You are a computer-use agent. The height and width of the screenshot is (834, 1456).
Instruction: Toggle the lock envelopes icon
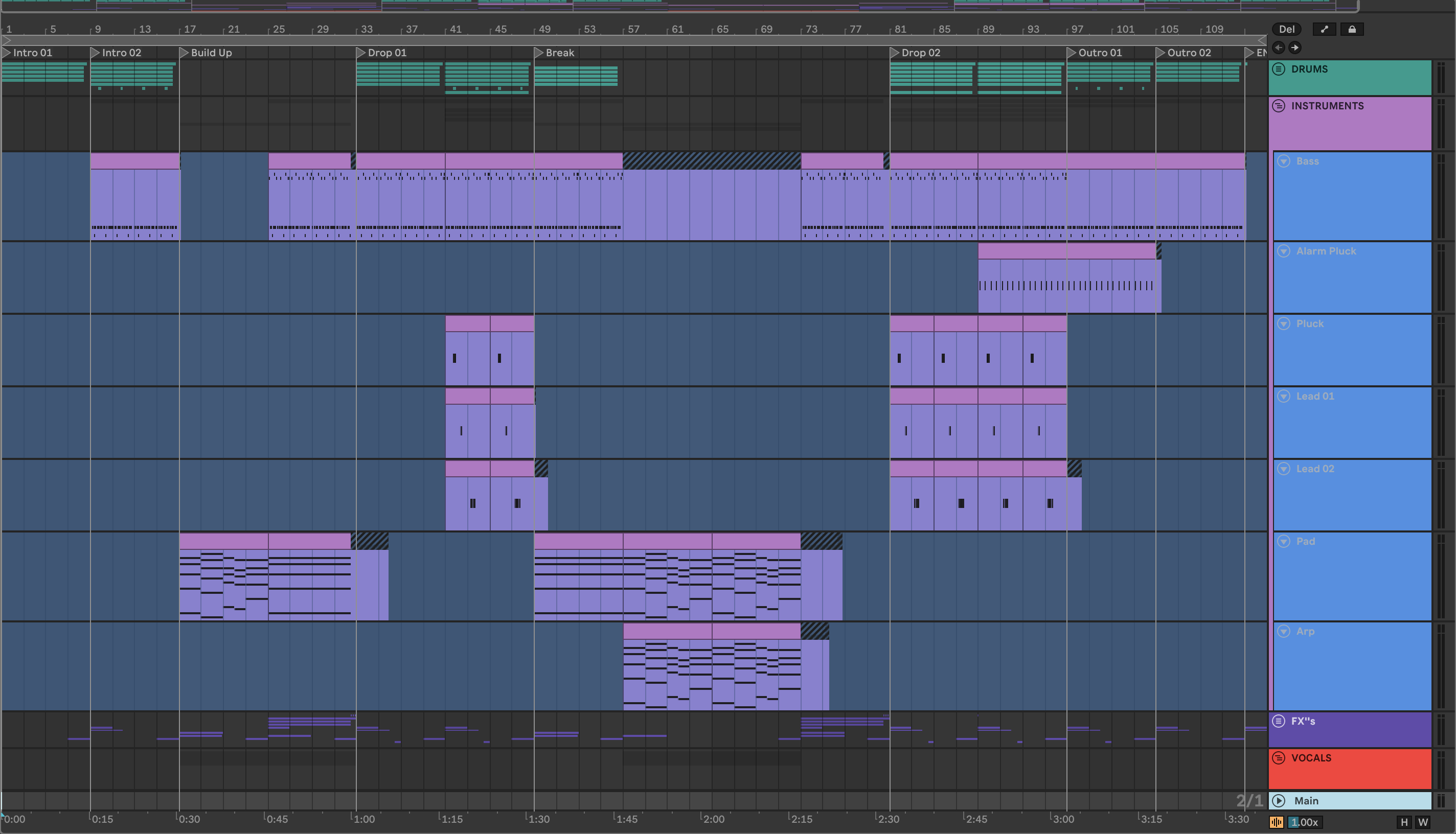1352,29
